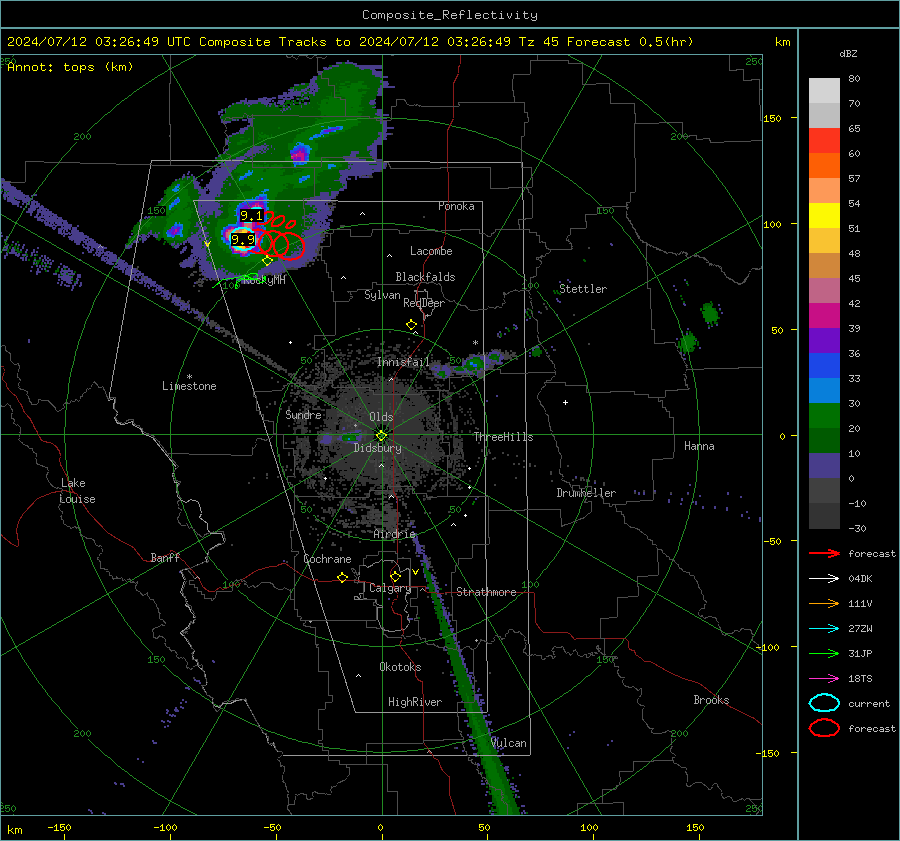Pick the bright green 30-20 dBZ band
This screenshot has height=841, width=900.
pyautogui.click(x=824, y=416)
